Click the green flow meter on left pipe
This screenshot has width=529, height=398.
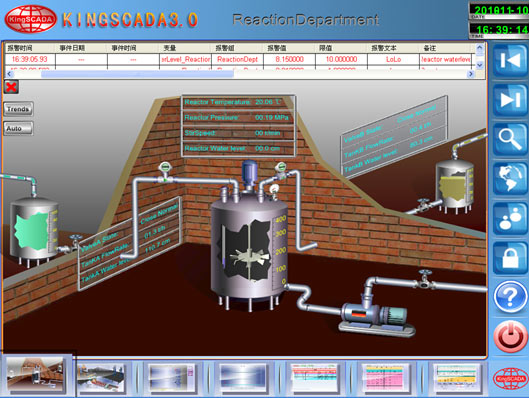click(x=164, y=172)
